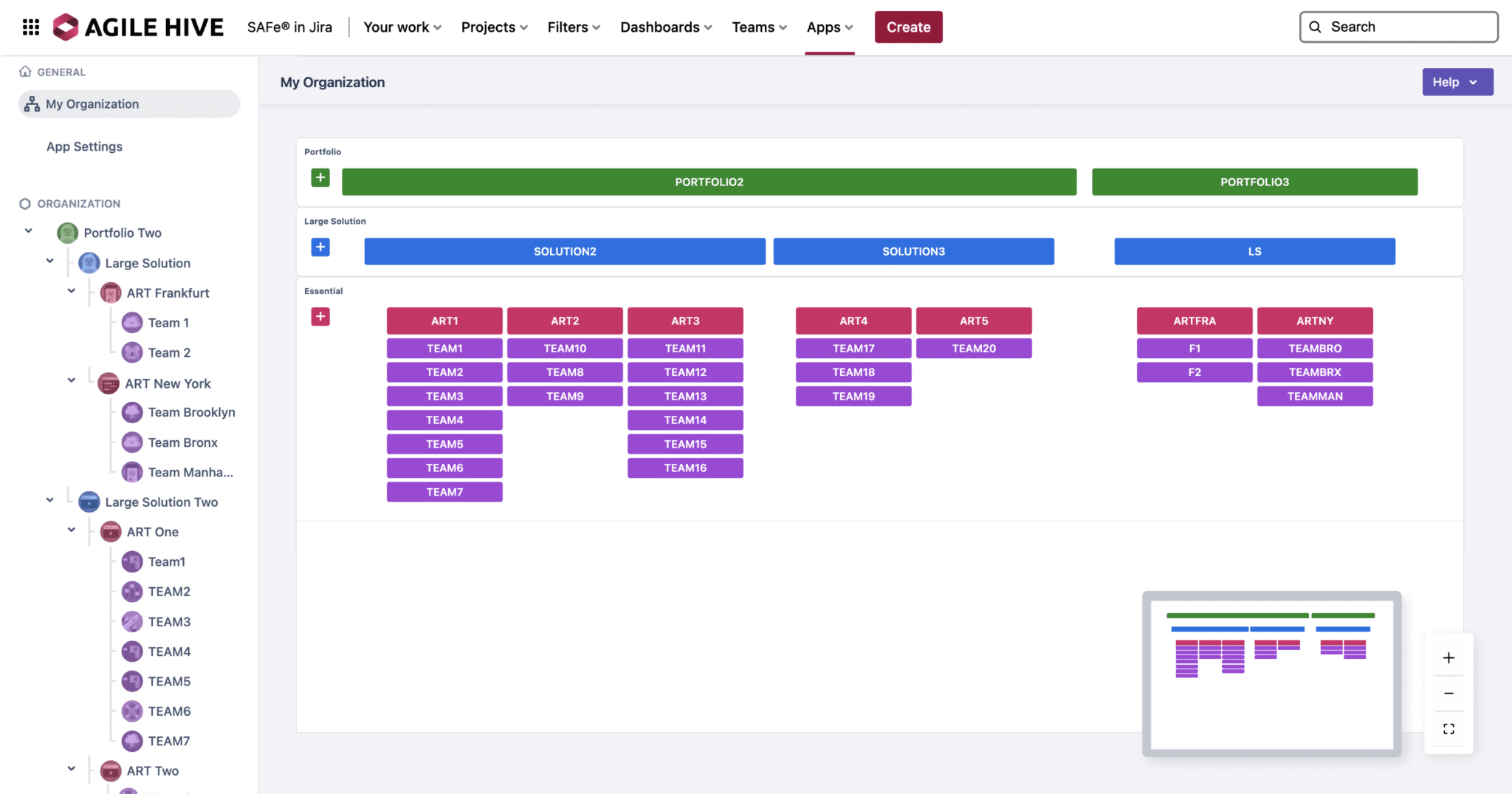1512x794 pixels.
Task: Collapse the ART Frankfurt tree node
Action: (x=72, y=291)
